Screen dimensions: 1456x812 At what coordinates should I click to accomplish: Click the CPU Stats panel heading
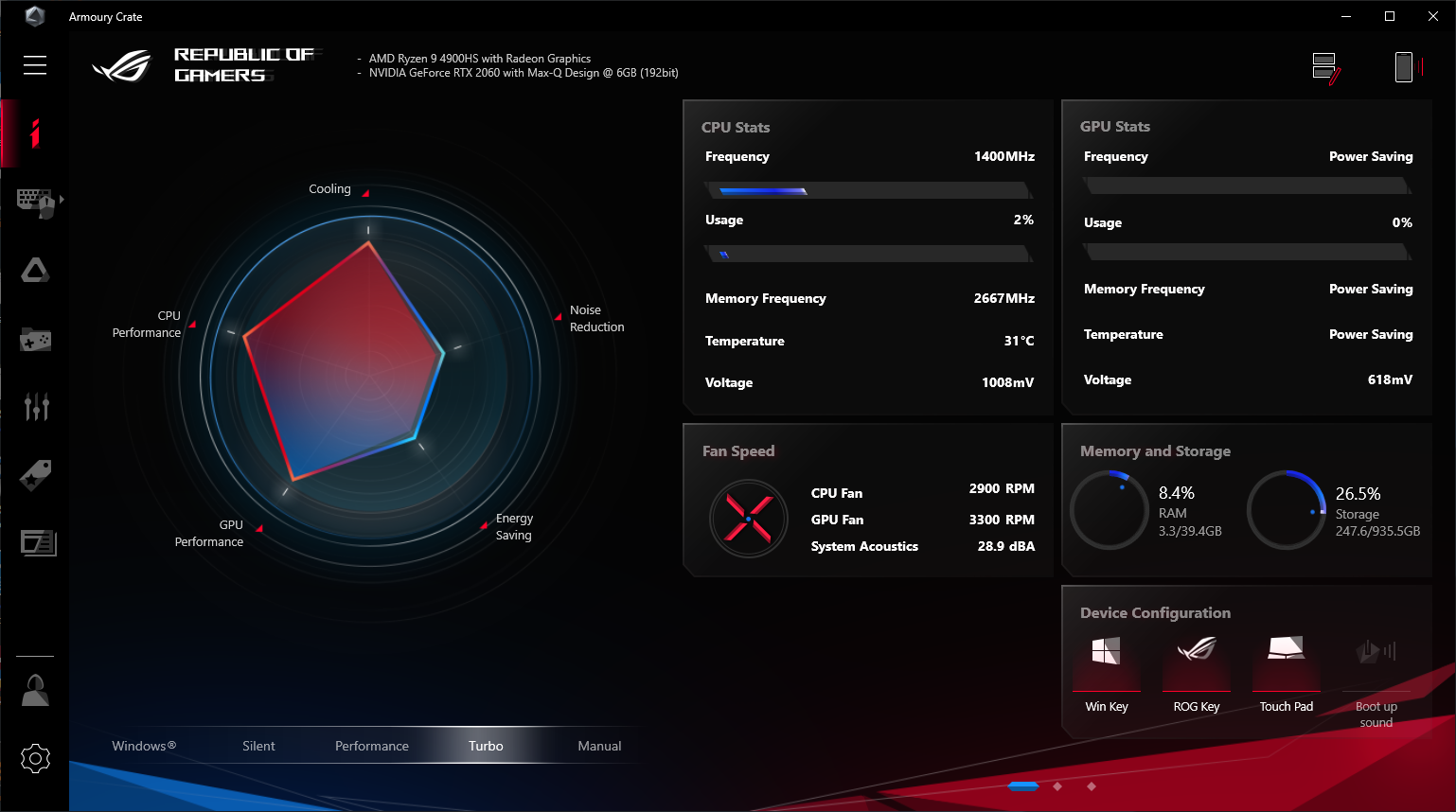(x=736, y=127)
